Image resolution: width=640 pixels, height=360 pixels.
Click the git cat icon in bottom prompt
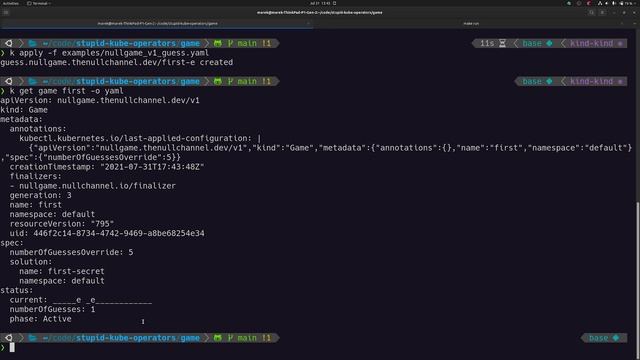click(x=218, y=338)
